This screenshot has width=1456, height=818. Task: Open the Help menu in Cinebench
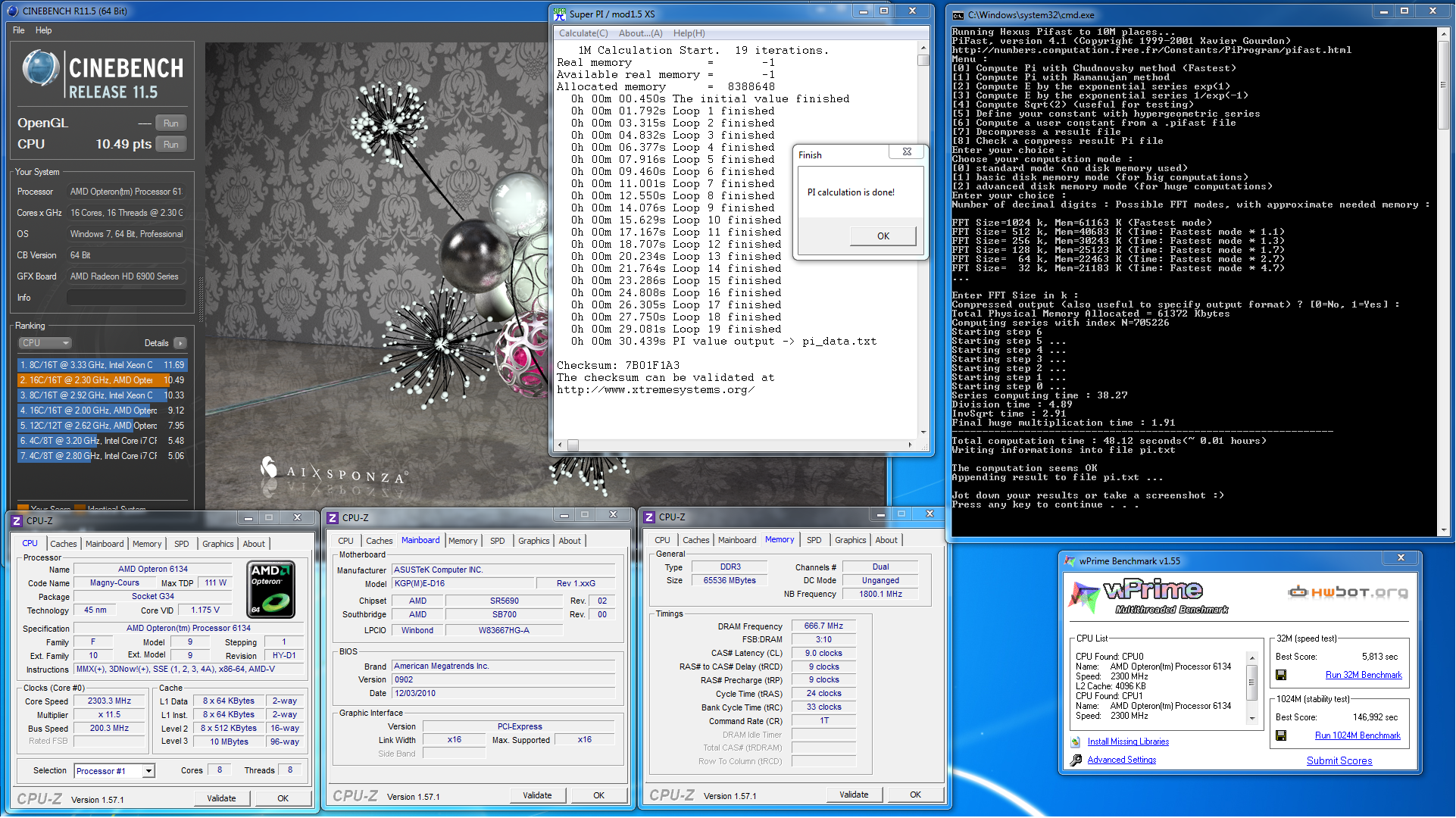click(44, 30)
